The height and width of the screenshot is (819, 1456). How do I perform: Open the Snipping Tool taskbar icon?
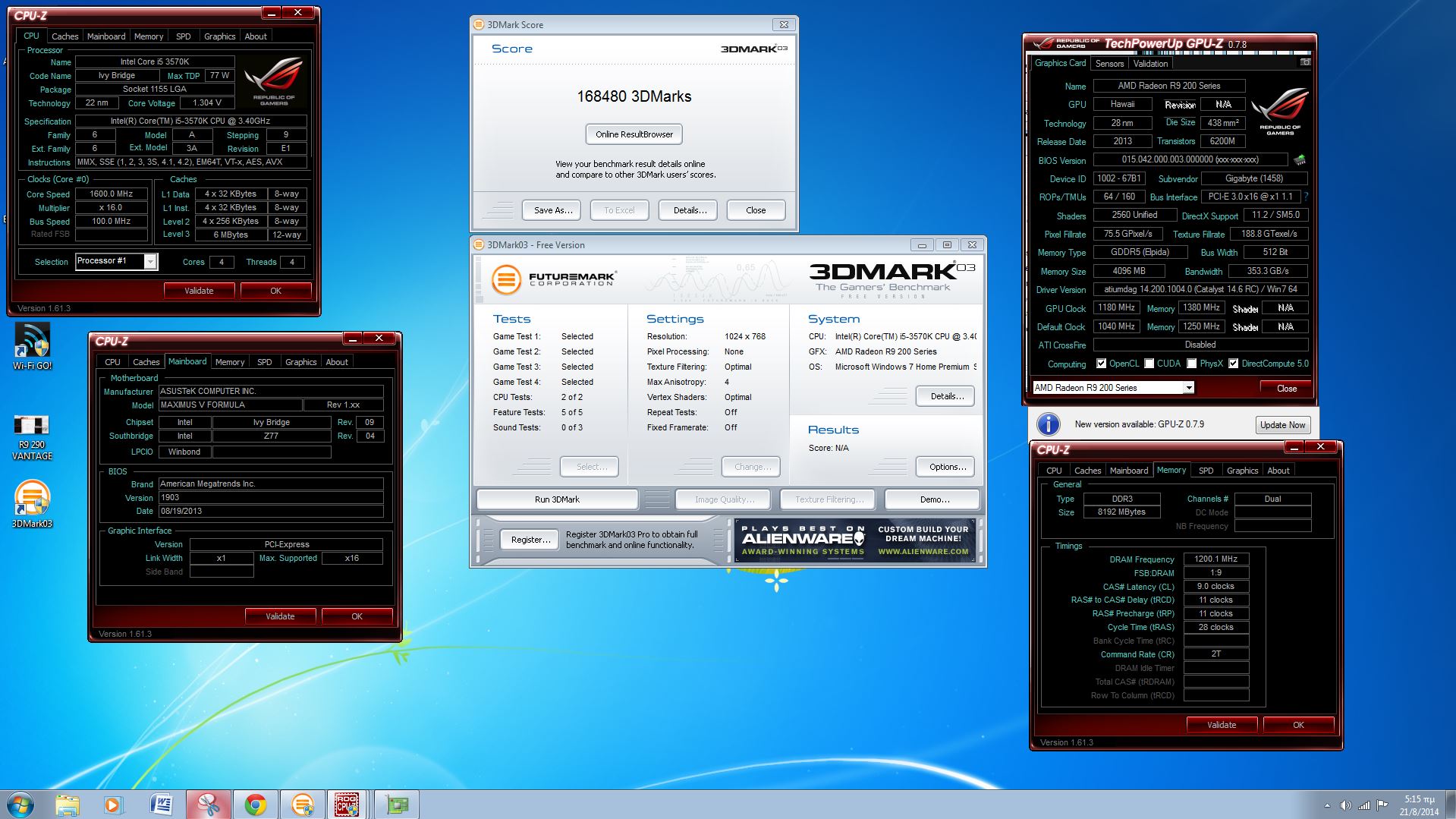click(208, 805)
